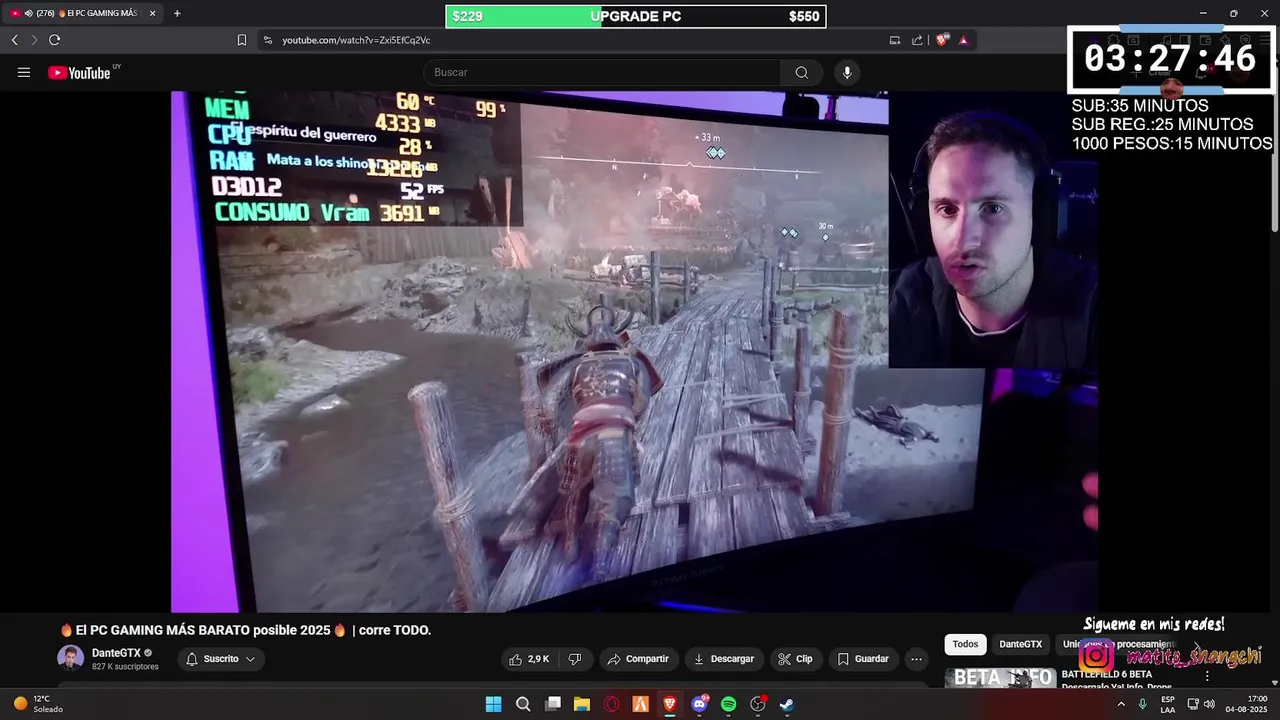
Task: Open more actions ellipsis beside Guardar
Action: pyautogui.click(x=916, y=659)
